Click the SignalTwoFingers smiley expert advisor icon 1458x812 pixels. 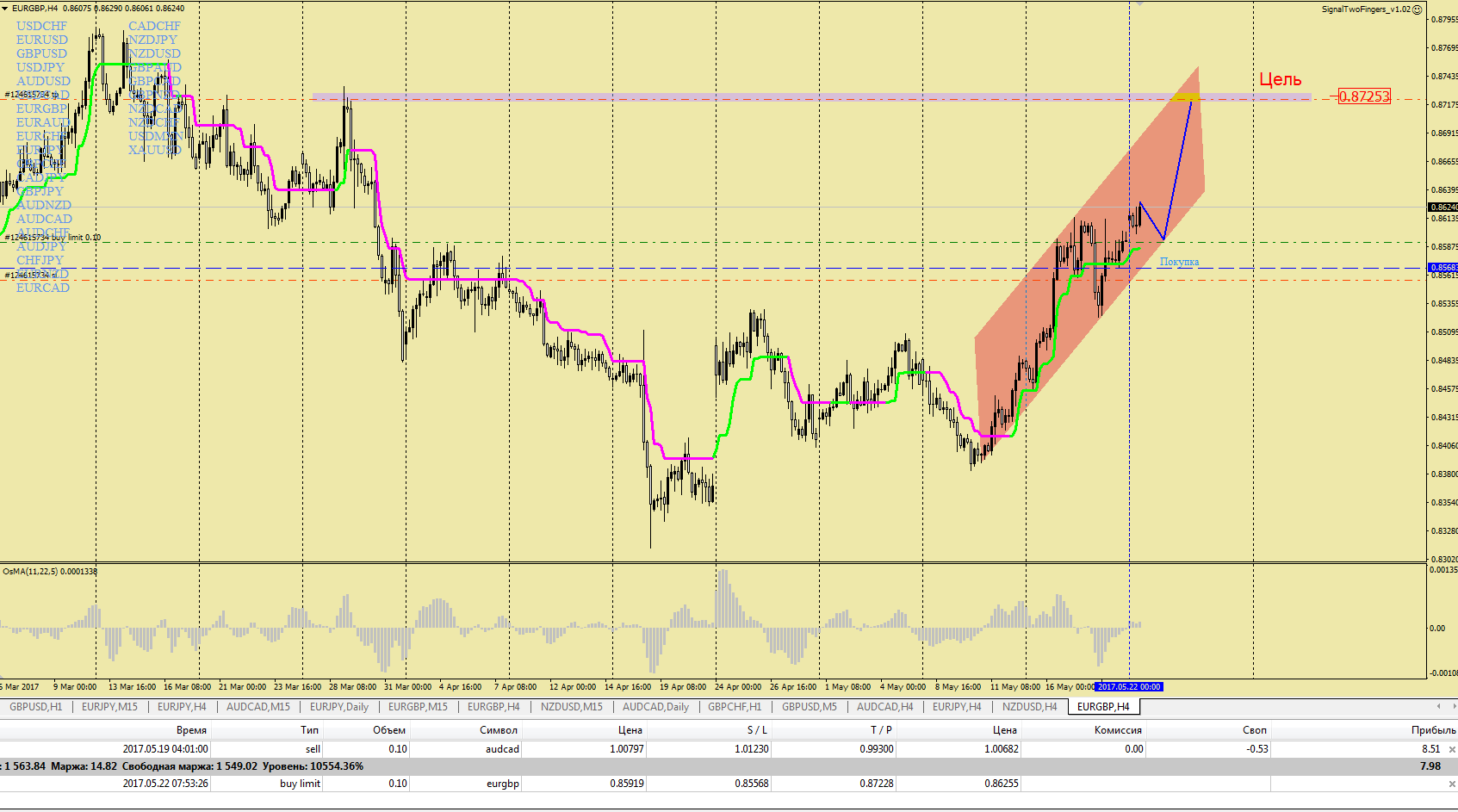pos(1417,9)
